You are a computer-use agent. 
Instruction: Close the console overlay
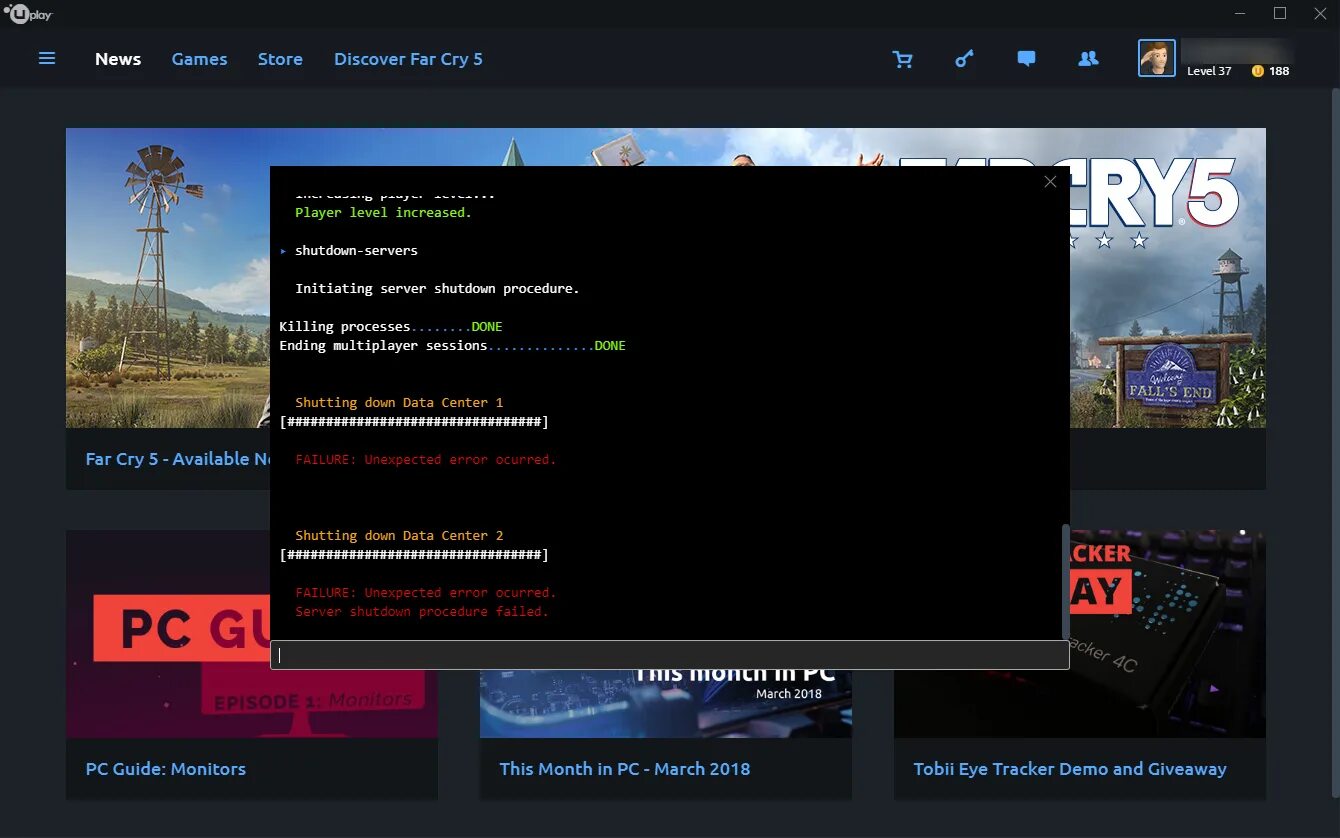pos(1050,182)
